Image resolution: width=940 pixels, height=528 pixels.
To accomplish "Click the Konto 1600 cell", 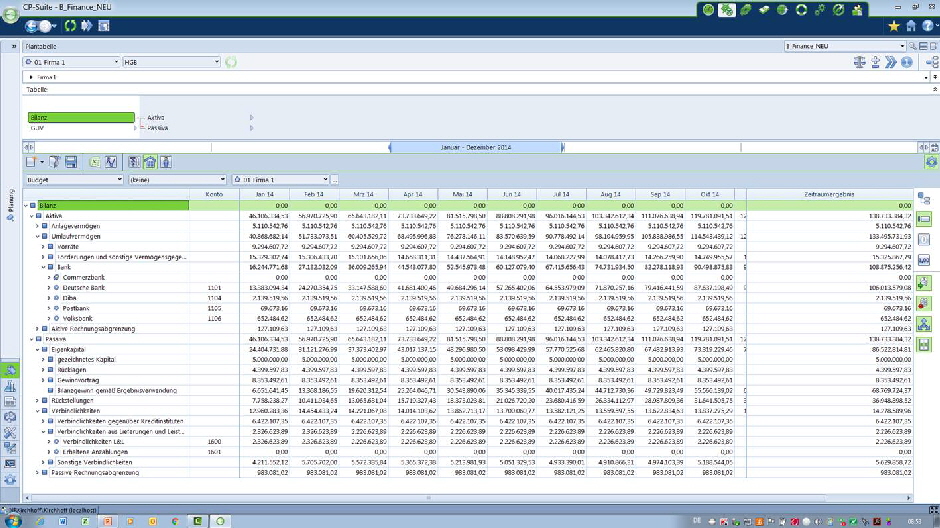I will [214, 442].
